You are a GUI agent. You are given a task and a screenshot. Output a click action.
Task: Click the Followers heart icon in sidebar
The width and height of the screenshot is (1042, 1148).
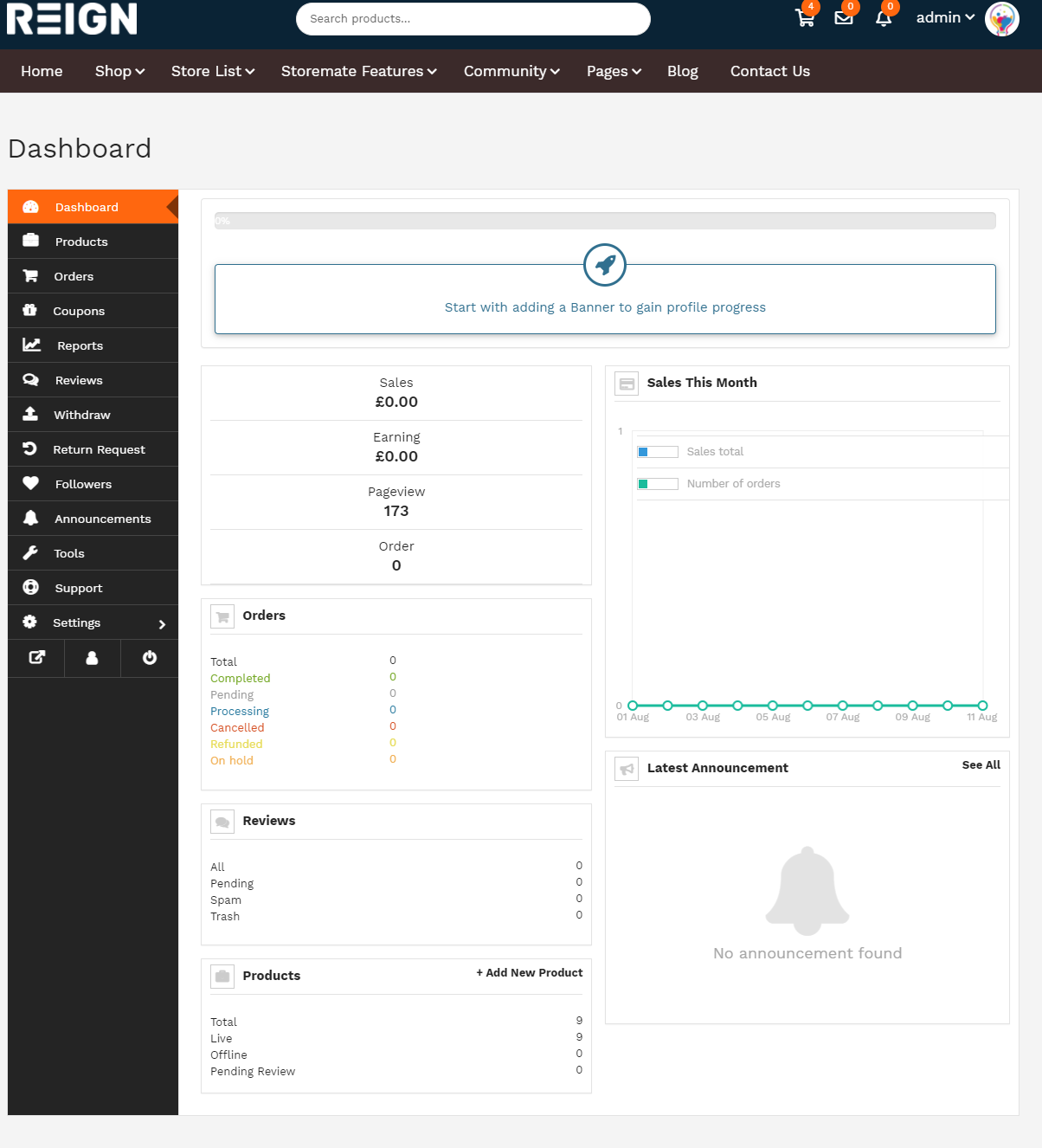click(31, 483)
